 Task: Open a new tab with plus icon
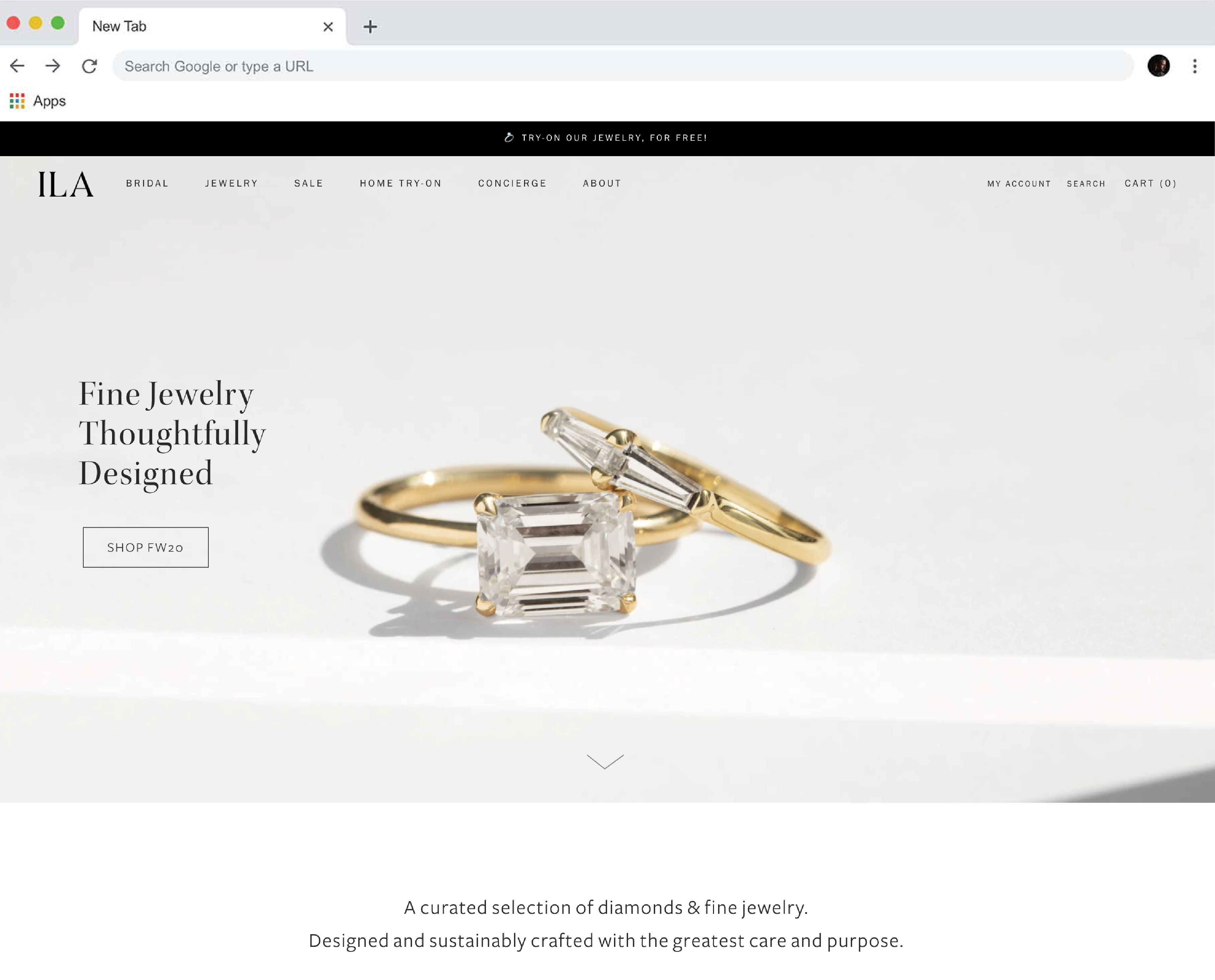[x=370, y=26]
